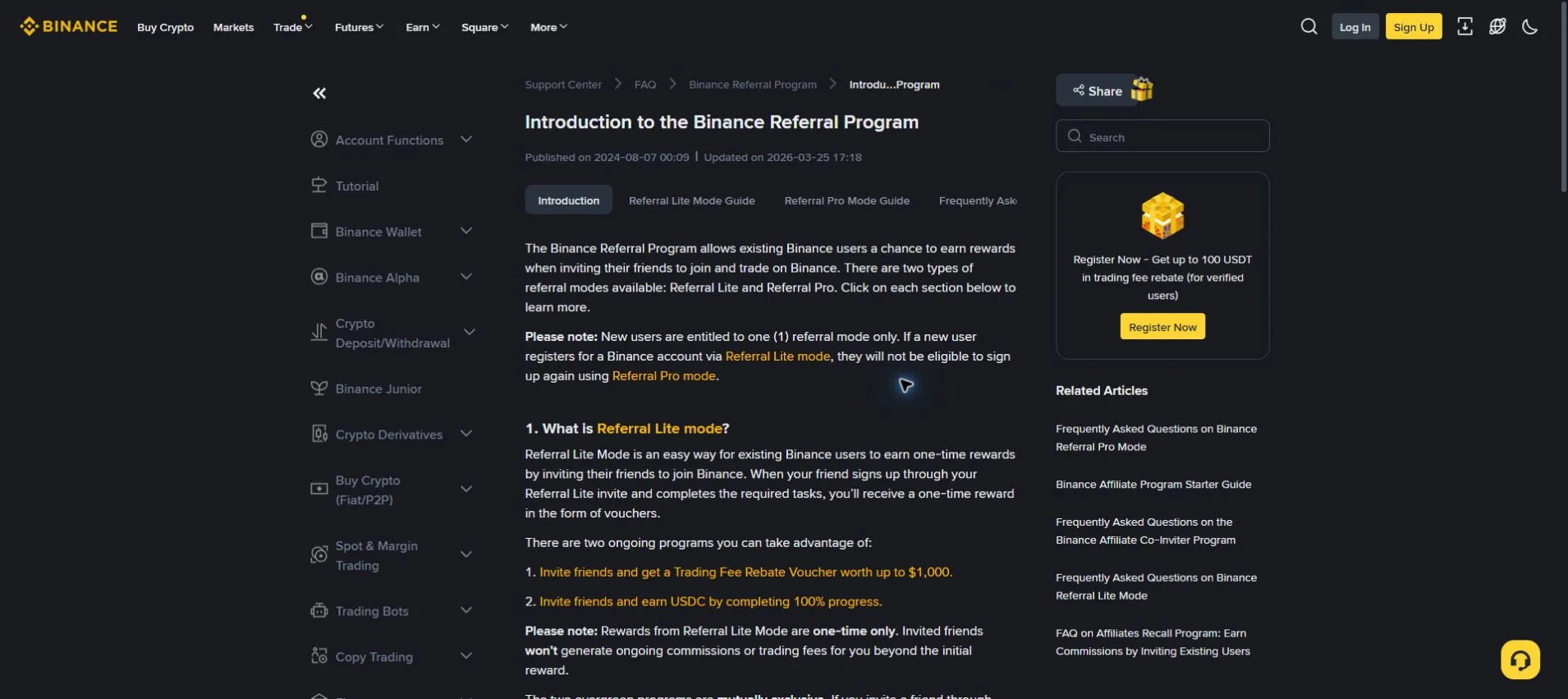This screenshot has height=699, width=1568.
Task: Open FAQ on Affiliates Recall Program article
Action: 1153,642
